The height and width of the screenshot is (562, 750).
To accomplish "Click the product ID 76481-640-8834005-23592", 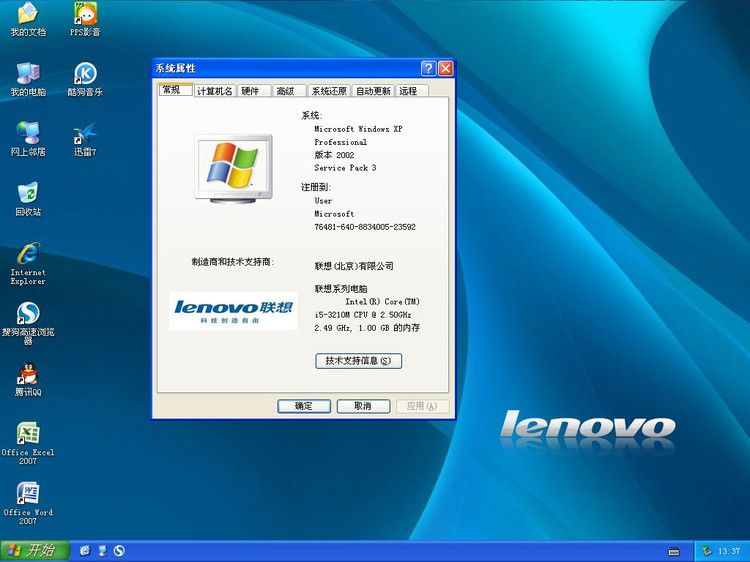I will point(365,227).
